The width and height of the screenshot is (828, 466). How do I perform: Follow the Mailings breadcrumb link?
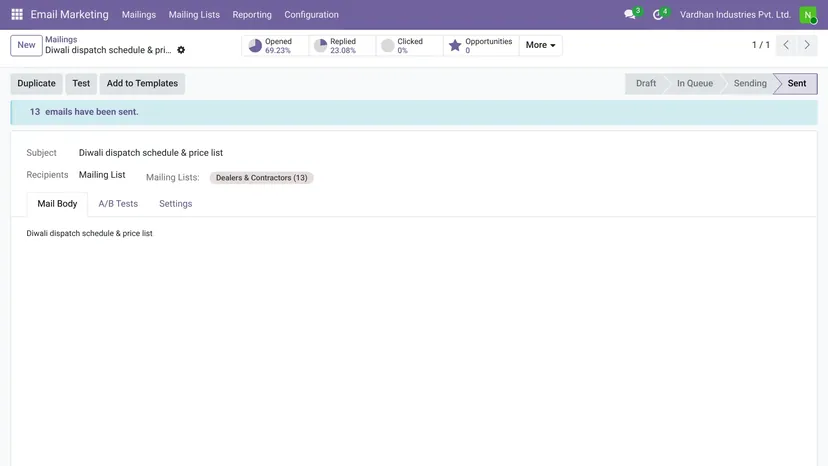61,39
